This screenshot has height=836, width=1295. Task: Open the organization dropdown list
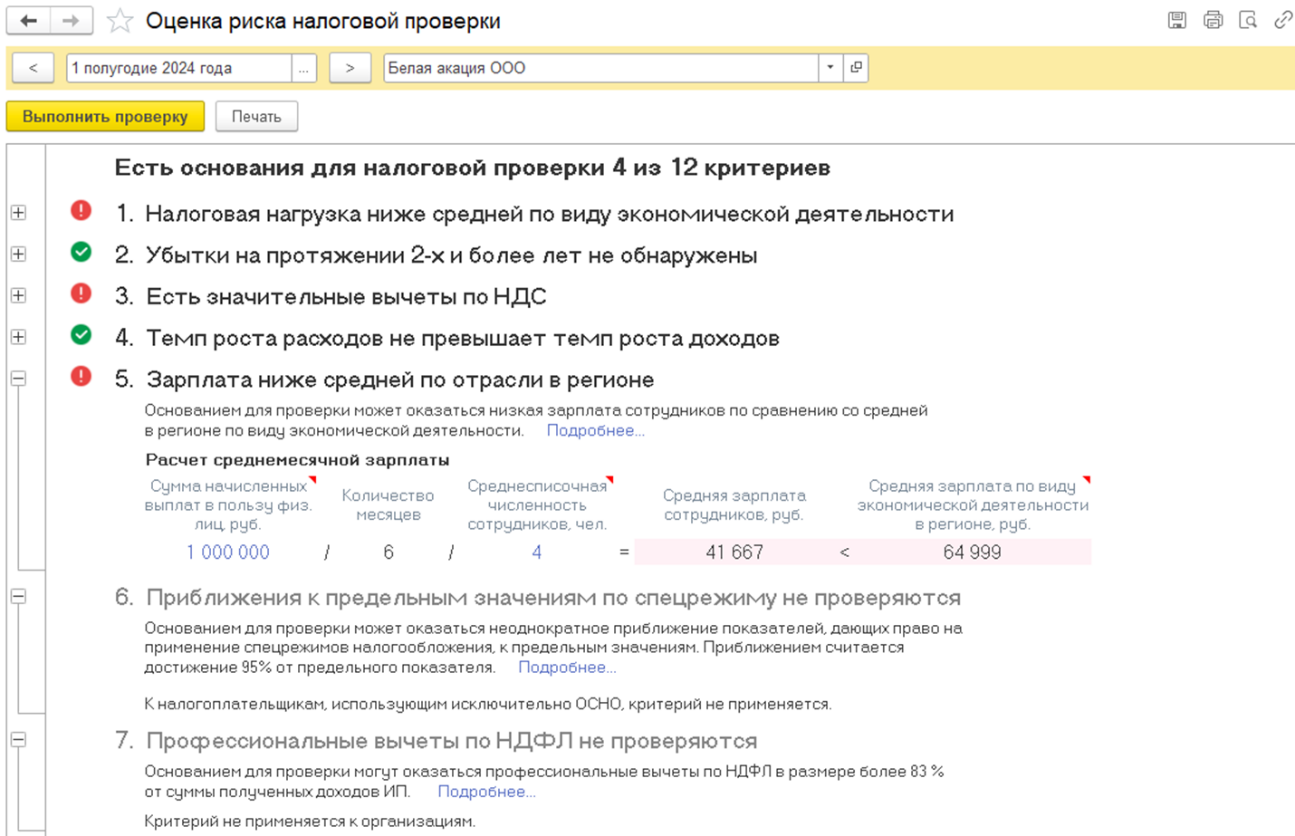point(830,68)
